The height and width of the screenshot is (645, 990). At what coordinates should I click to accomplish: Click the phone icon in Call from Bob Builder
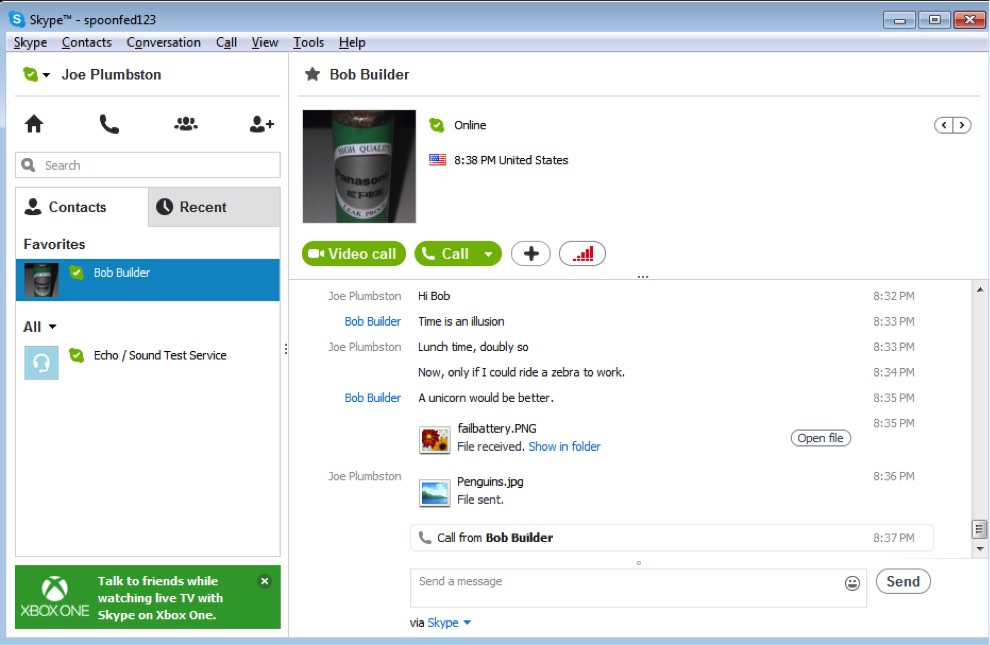425,538
